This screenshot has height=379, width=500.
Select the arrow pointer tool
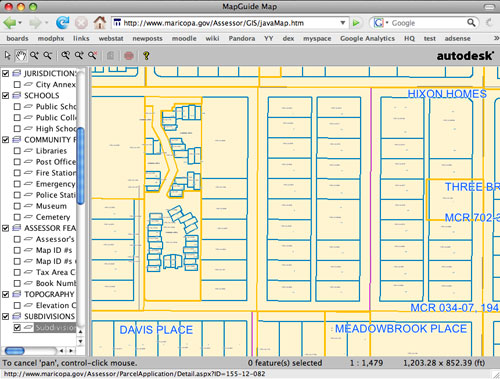click(7, 55)
